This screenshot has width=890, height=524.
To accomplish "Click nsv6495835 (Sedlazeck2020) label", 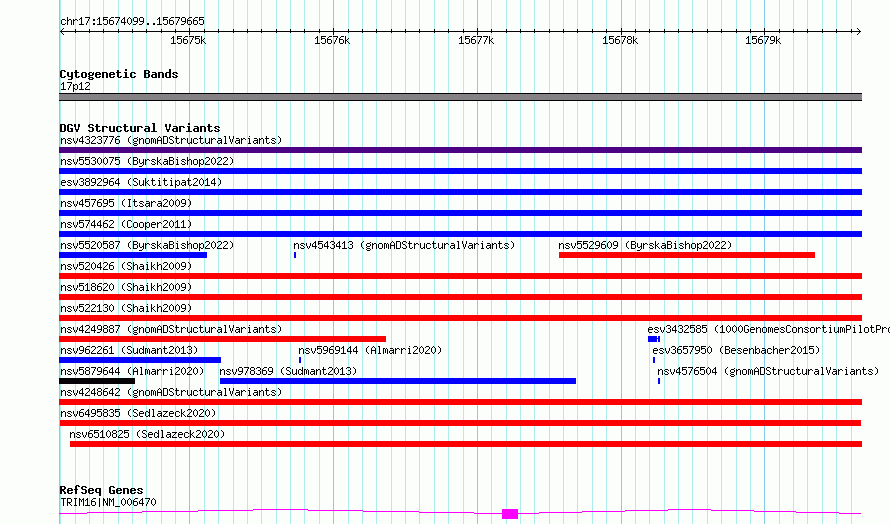I will pyautogui.click(x=138, y=413).
